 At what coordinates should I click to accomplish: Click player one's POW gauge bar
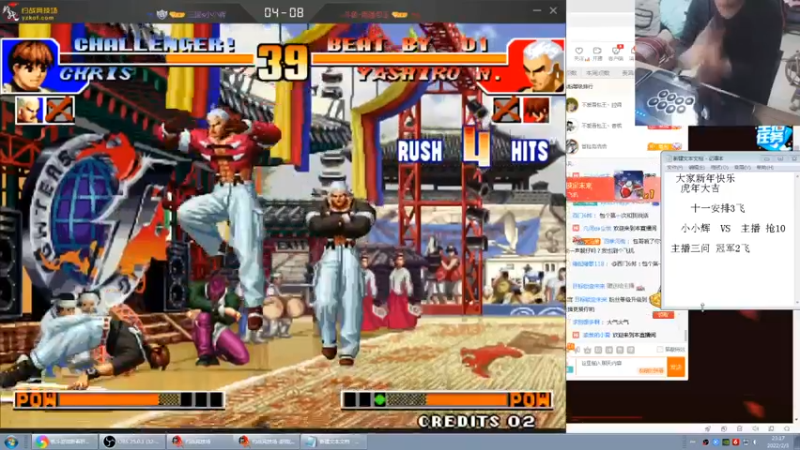pyautogui.click(x=120, y=399)
